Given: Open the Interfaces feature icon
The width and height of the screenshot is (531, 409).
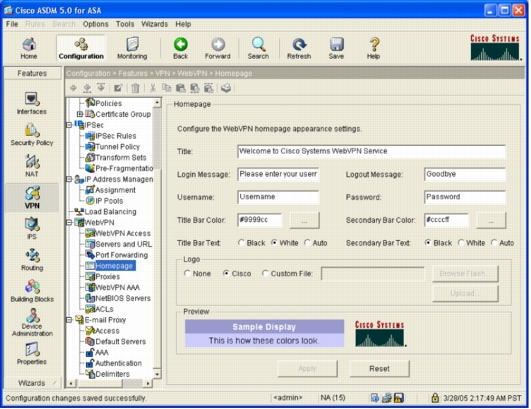Looking at the screenshot, I should [32, 103].
